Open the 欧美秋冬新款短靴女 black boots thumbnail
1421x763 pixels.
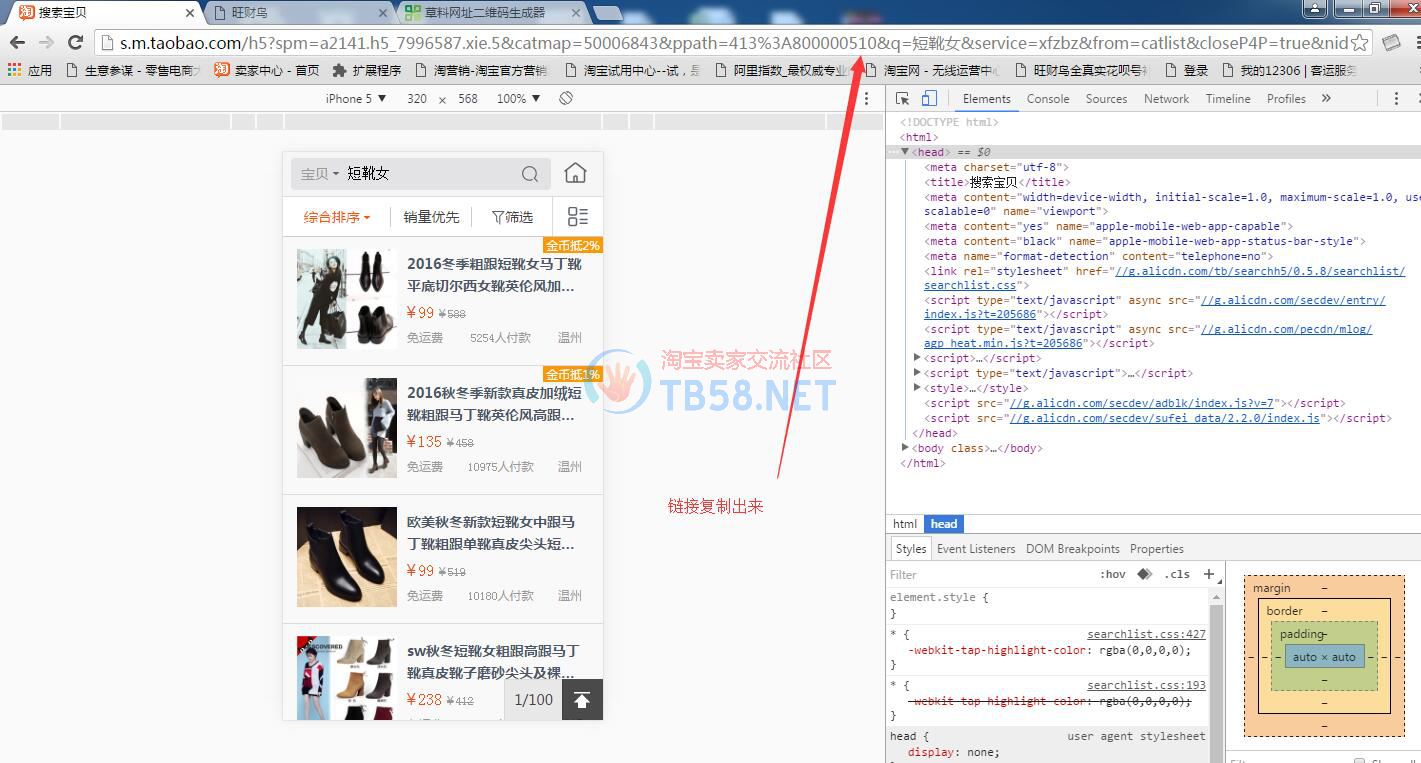click(347, 557)
